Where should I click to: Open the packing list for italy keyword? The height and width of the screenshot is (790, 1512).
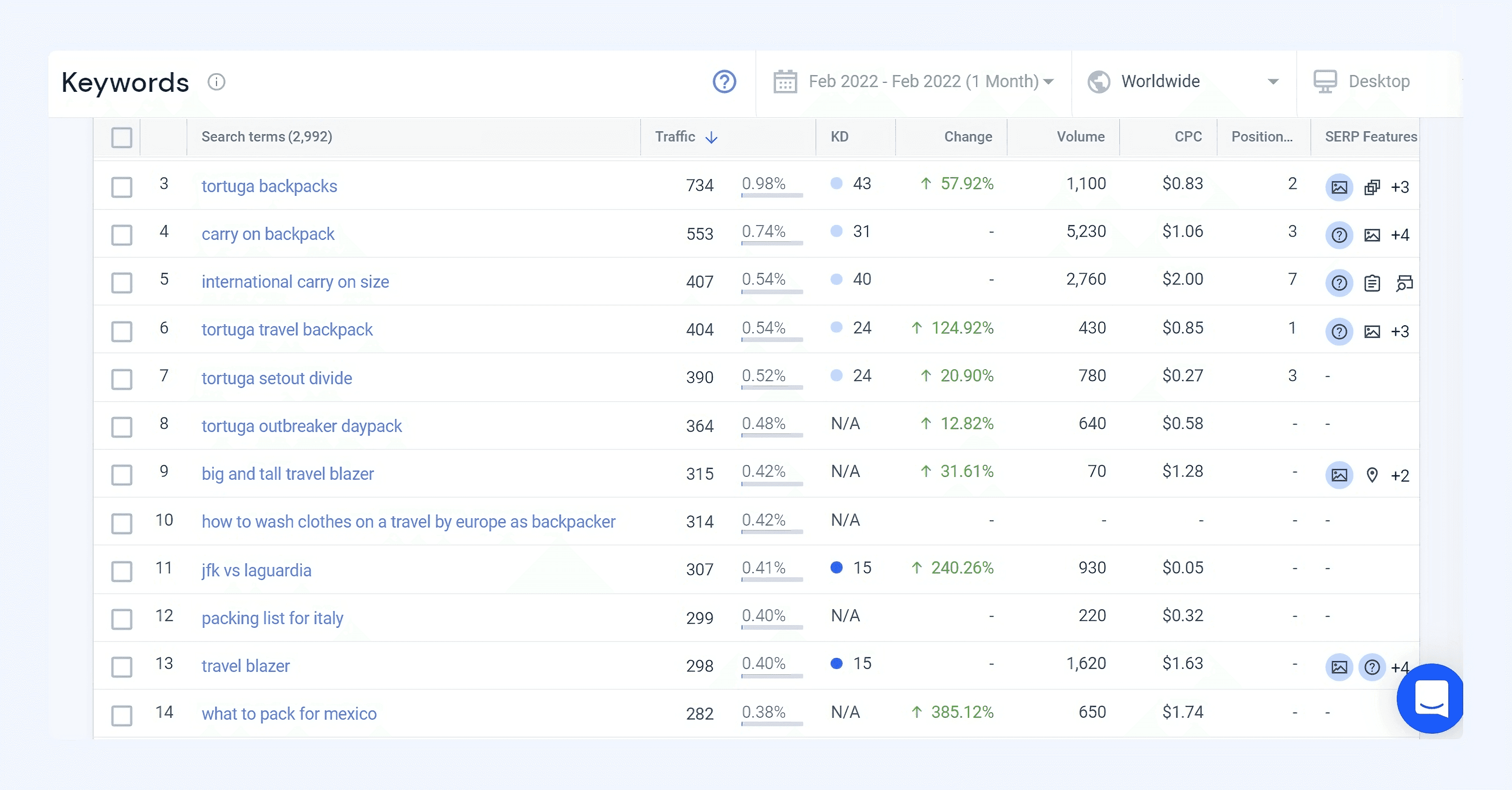pos(272,618)
